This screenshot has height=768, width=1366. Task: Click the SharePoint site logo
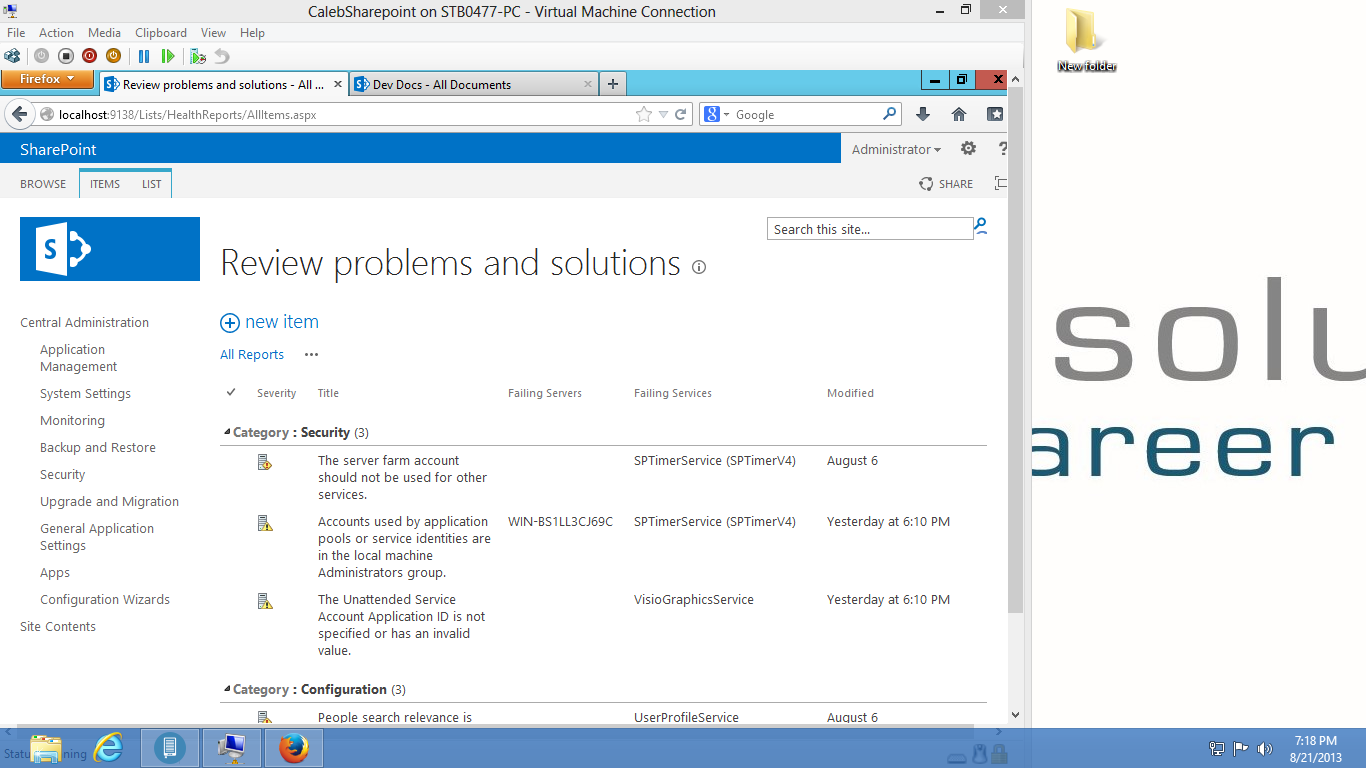tap(110, 249)
